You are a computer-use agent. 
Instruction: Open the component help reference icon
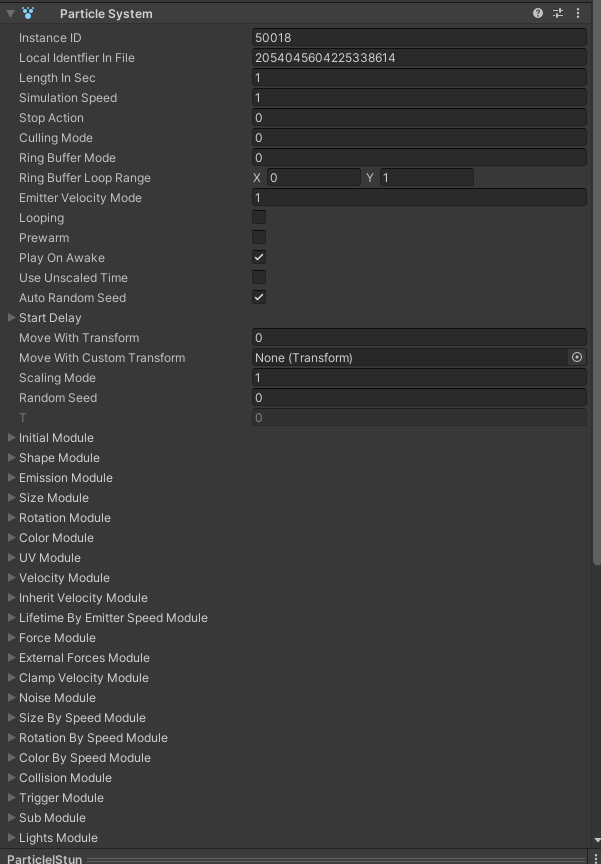(x=538, y=13)
